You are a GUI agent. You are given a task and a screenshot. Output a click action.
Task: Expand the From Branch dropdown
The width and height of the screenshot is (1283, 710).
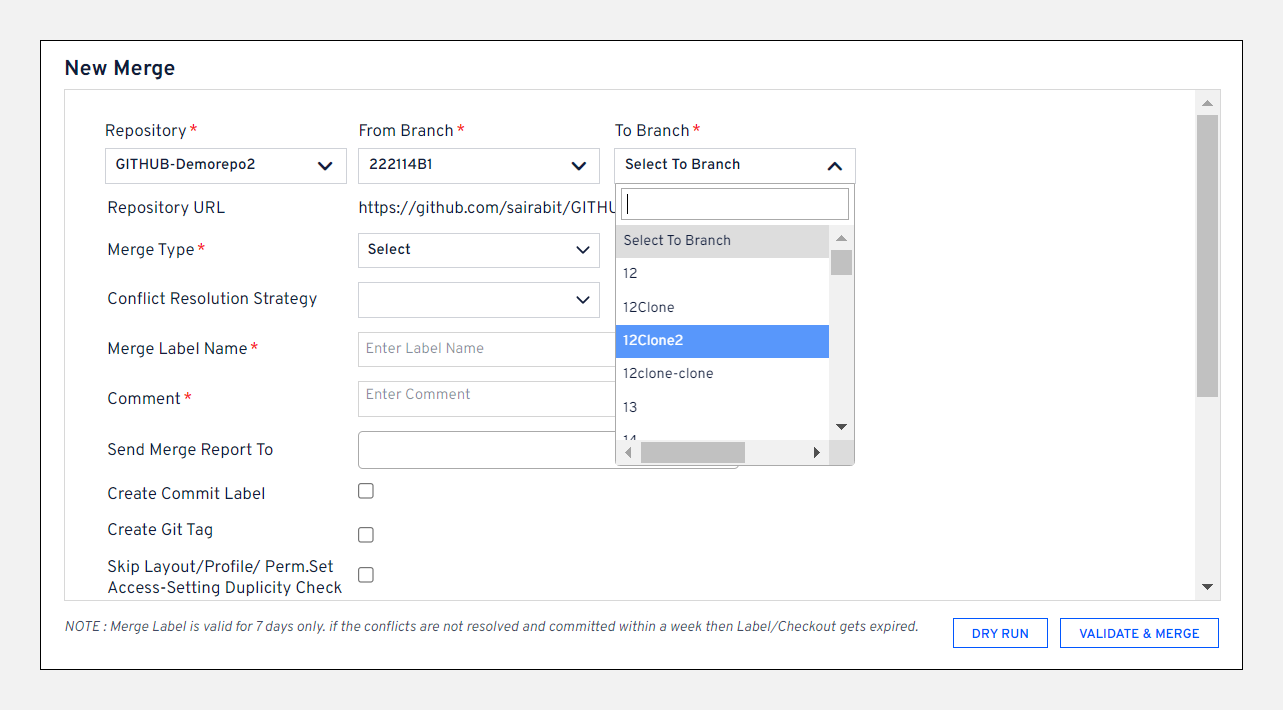[x=478, y=166]
